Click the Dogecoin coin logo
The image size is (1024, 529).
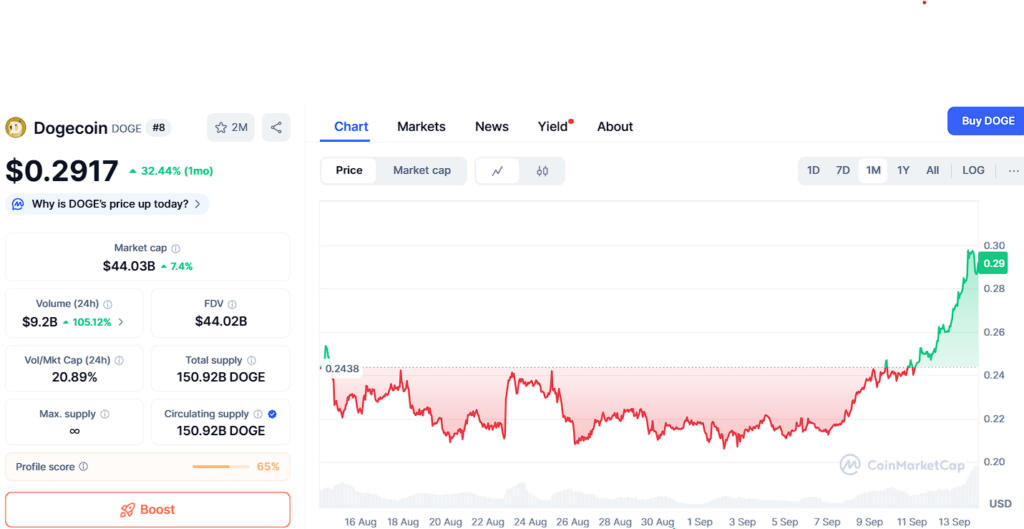pyautogui.click(x=16, y=127)
